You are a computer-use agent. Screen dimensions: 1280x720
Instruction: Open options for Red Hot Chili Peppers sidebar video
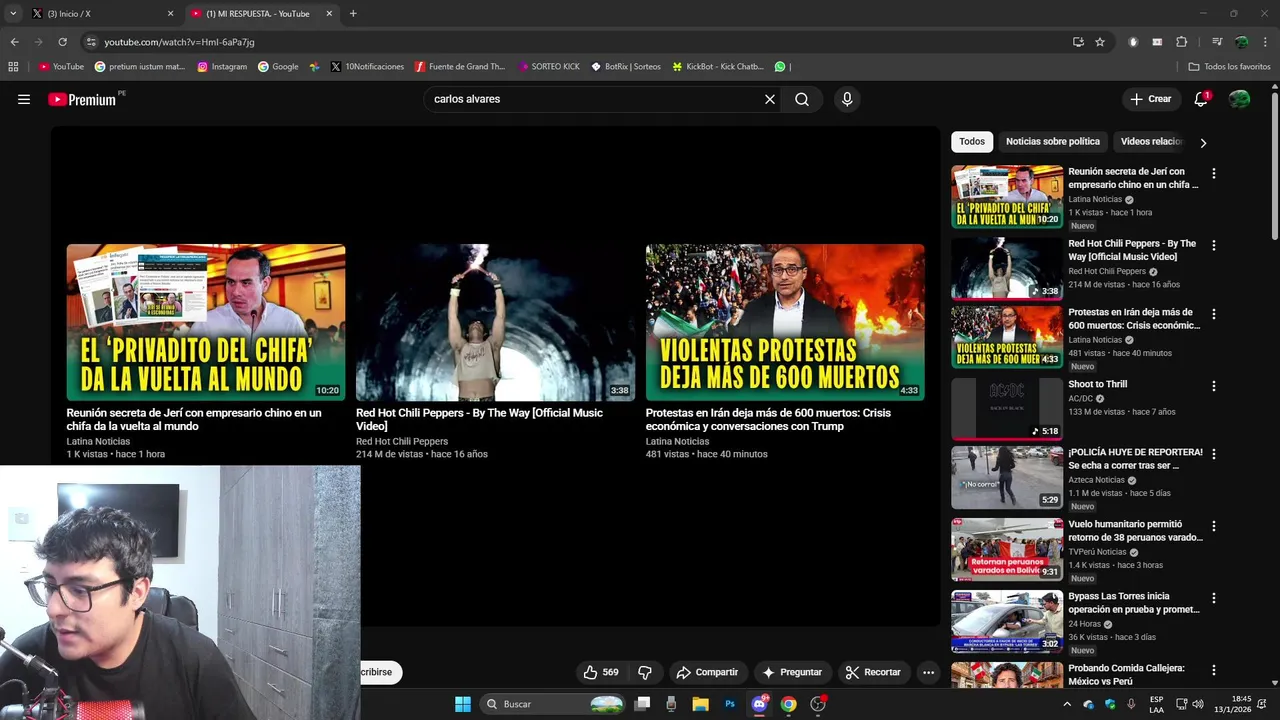point(1214,245)
